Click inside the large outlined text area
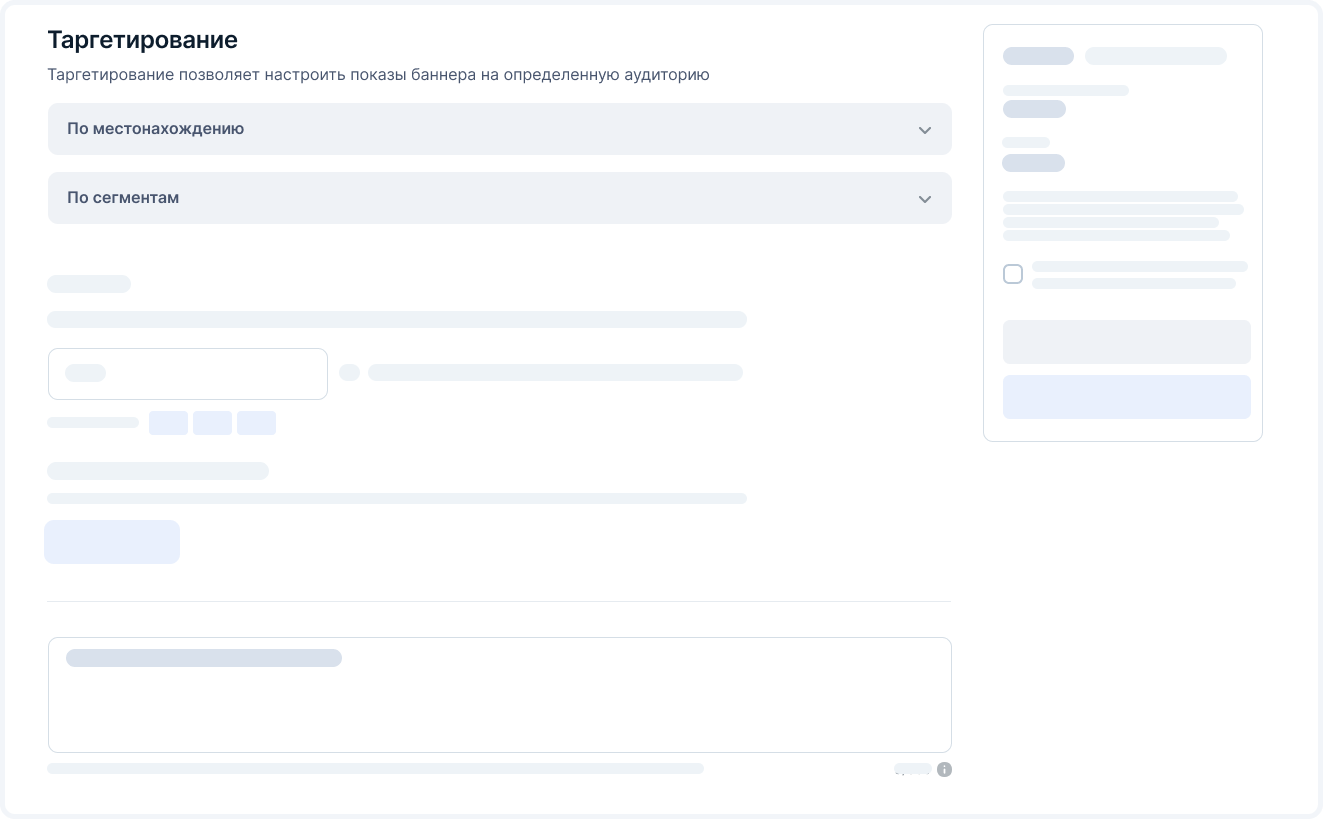 (499, 695)
